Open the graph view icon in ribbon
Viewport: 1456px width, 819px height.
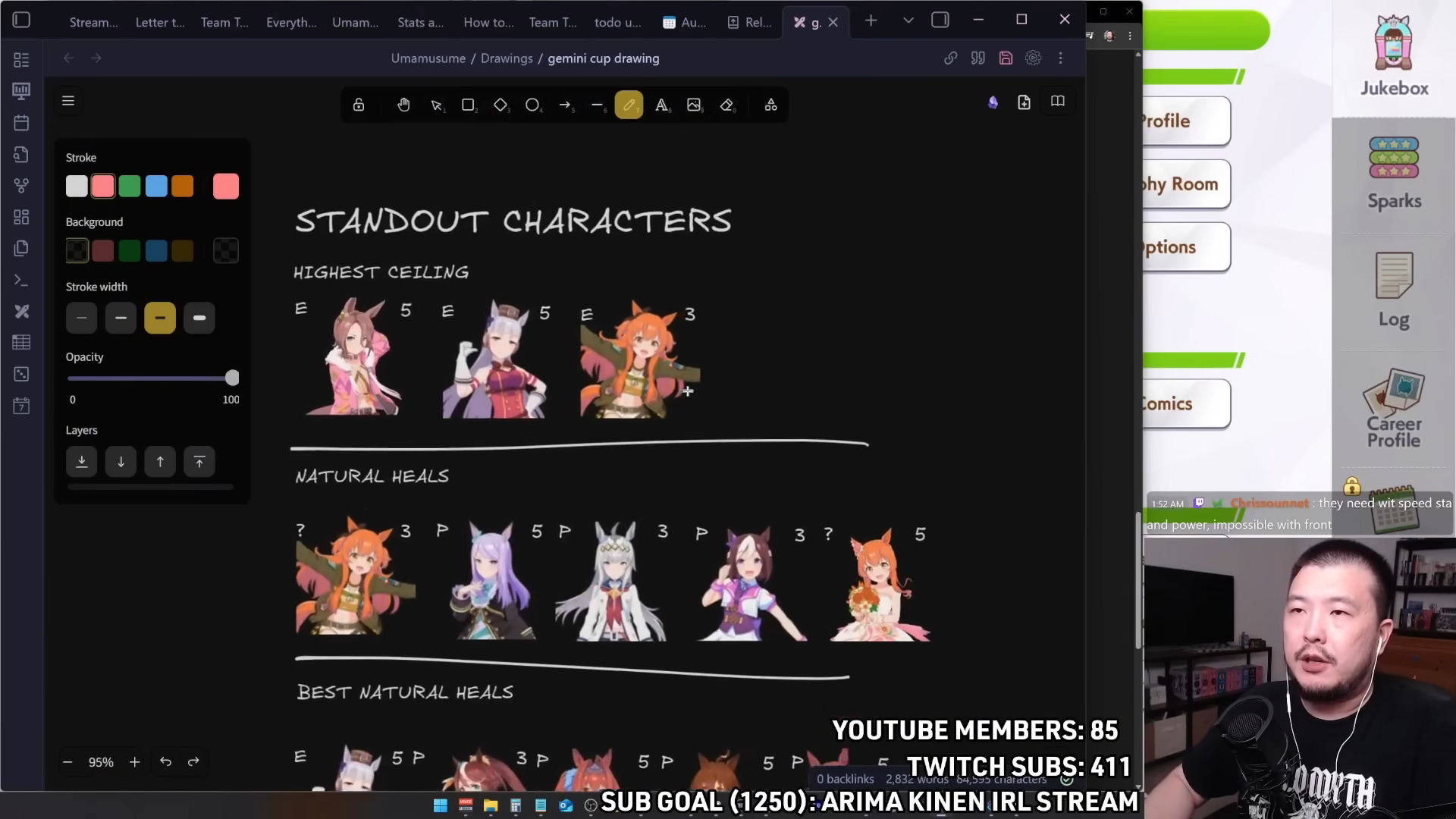pyautogui.click(x=21, y=186)
